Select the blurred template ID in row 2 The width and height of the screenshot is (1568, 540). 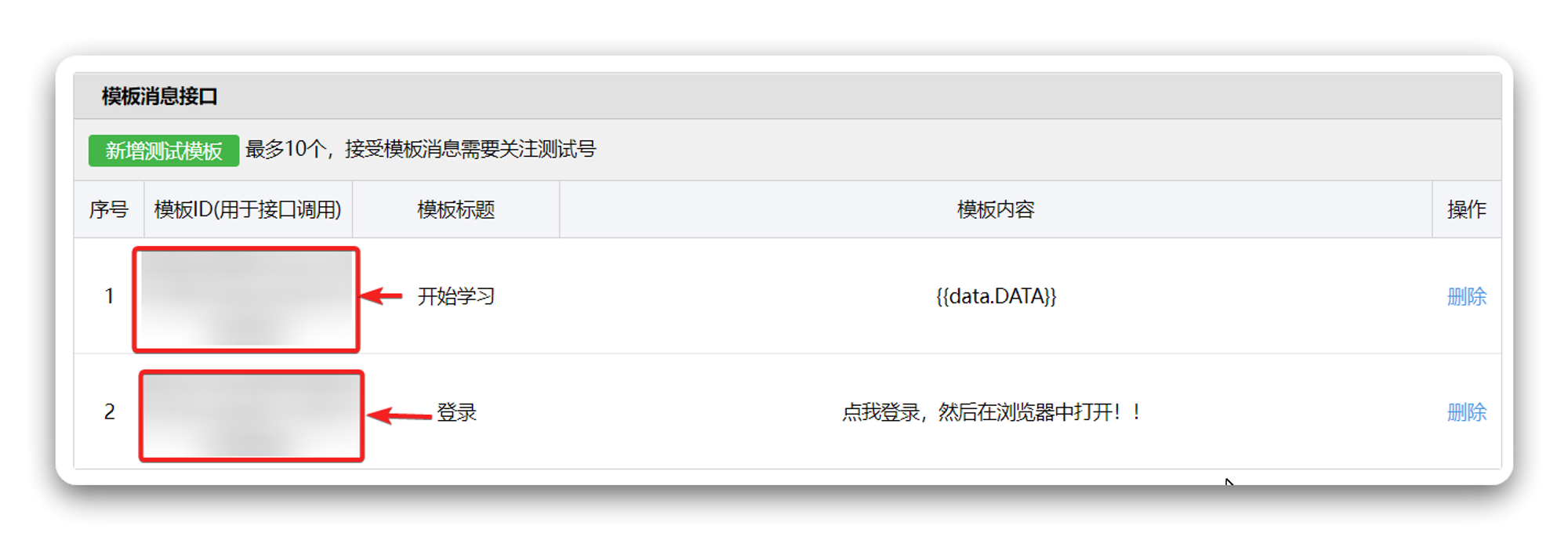click(252, 416)
